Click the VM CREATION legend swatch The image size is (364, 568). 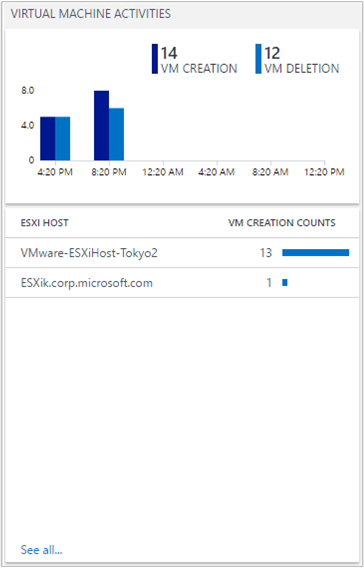pyautogui.click(x=155, y=59)
